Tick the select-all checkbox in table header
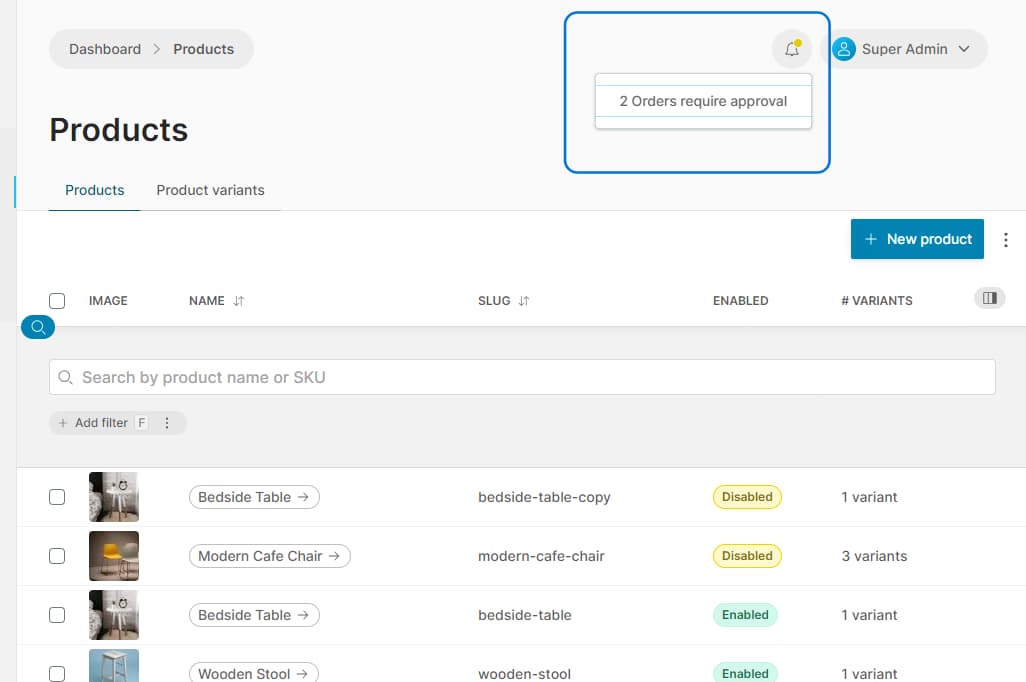Viewport: 1026px width, 682px height. [57, 301]
